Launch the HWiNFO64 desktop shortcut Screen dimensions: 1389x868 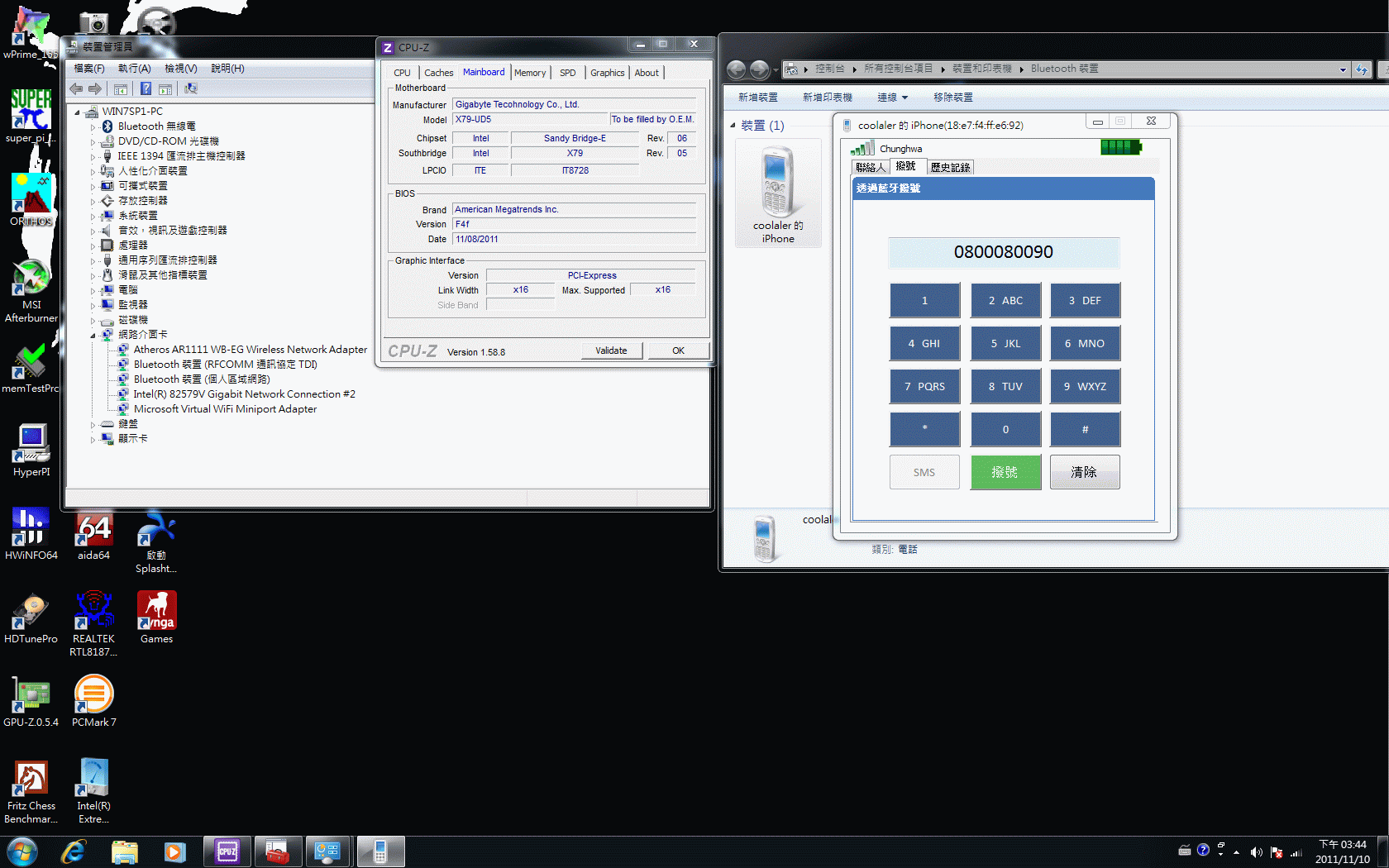[31, 535]
